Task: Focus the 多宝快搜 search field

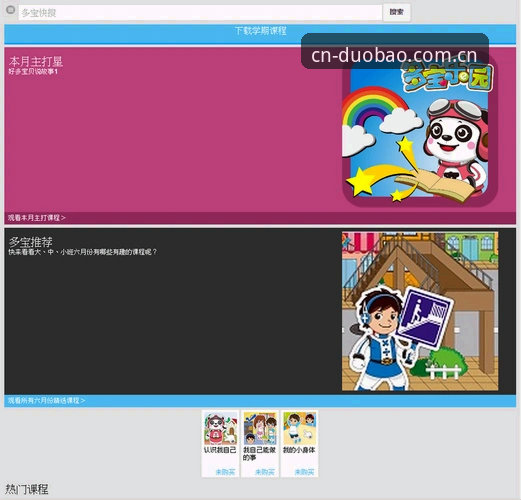Action: pos(200,13)
